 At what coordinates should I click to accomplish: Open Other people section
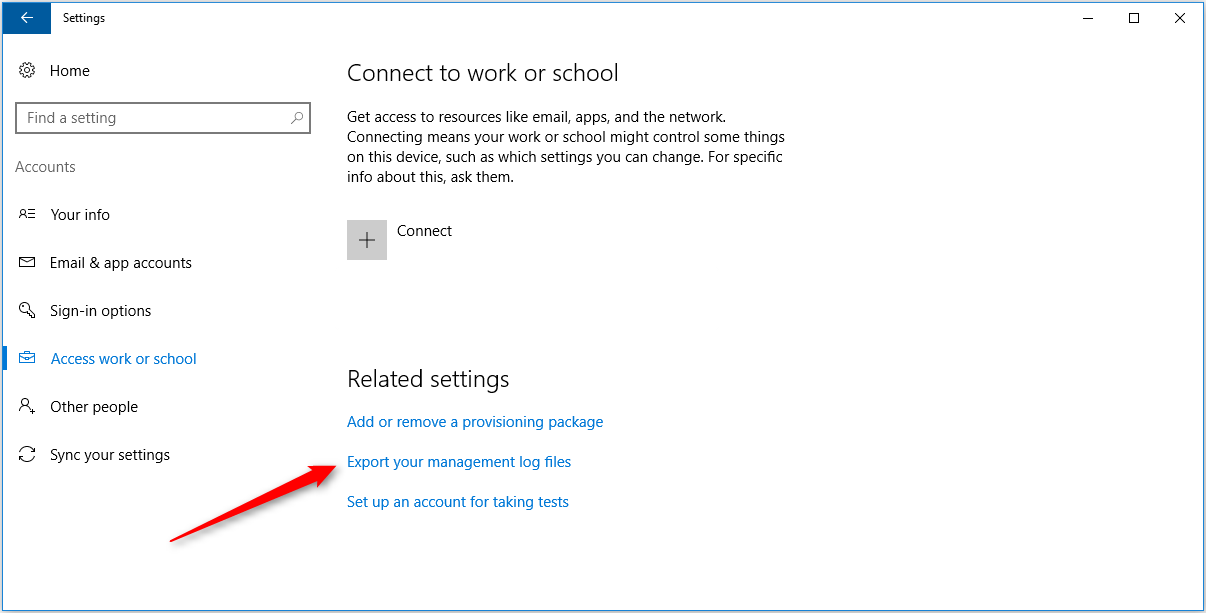[94, 407]
